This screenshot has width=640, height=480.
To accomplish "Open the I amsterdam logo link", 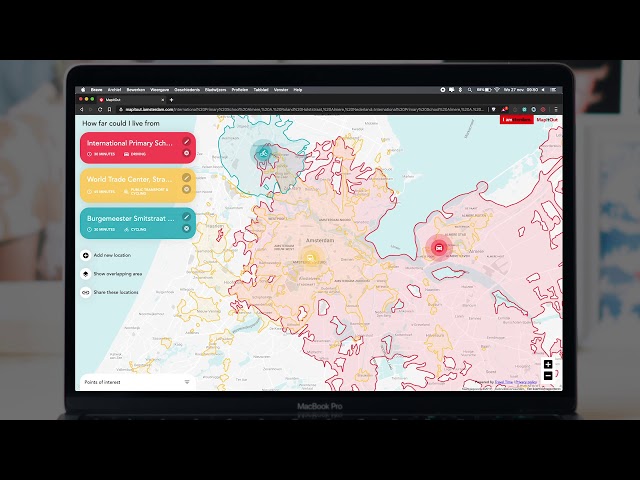I will 516,120.
